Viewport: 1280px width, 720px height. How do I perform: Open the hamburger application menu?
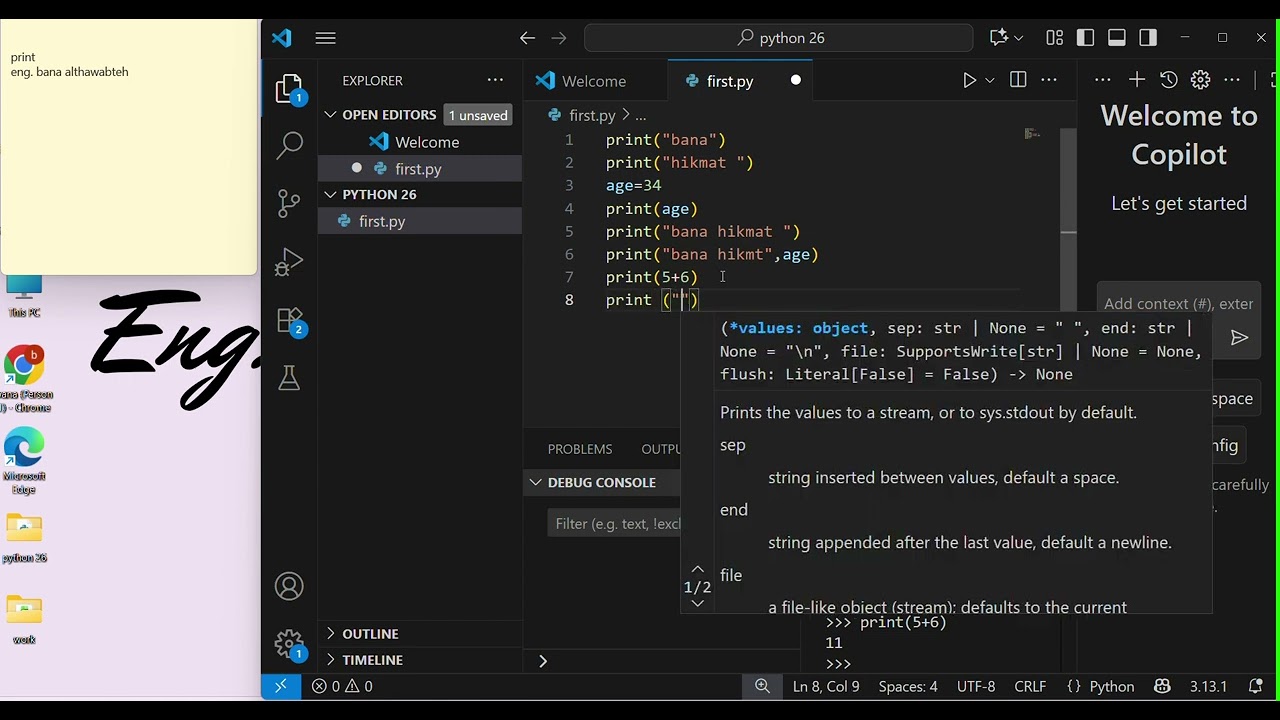(325, 38)
